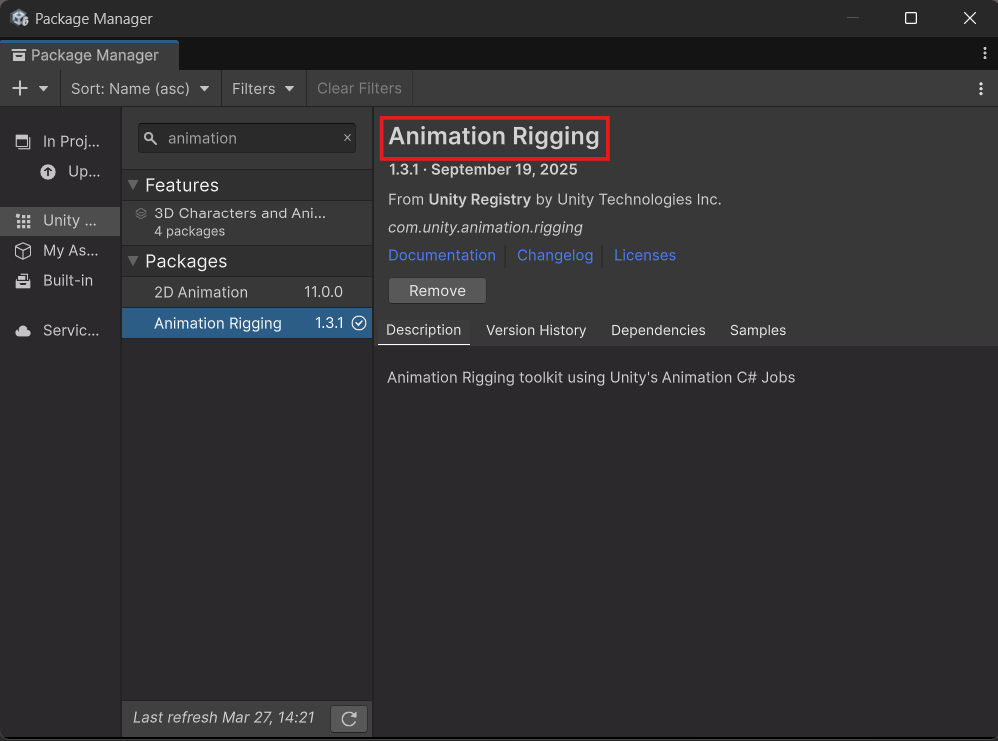Open the Filters dropdown

click(263, 88)
